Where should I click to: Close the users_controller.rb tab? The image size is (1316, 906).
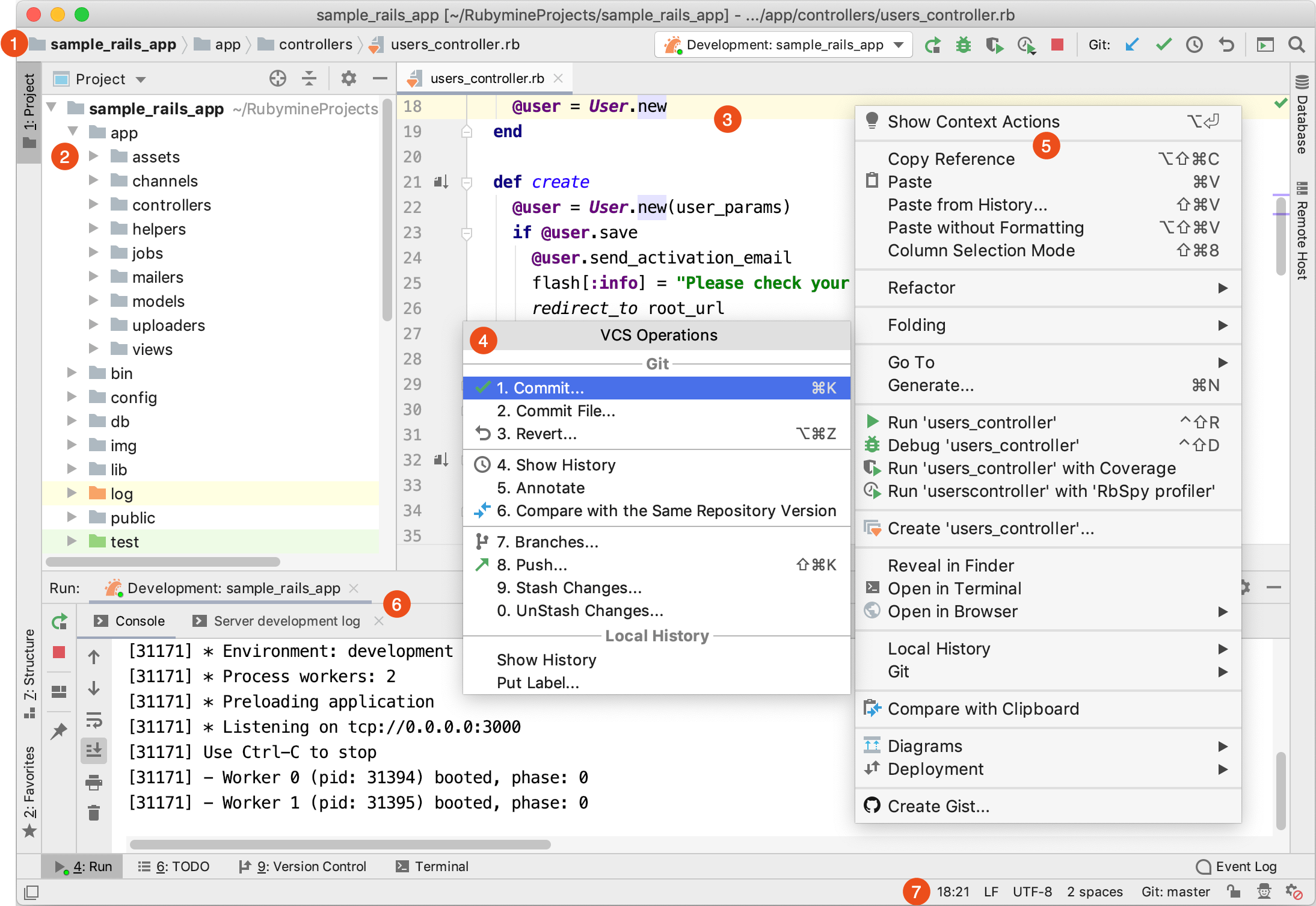click(x=558, y=78)
